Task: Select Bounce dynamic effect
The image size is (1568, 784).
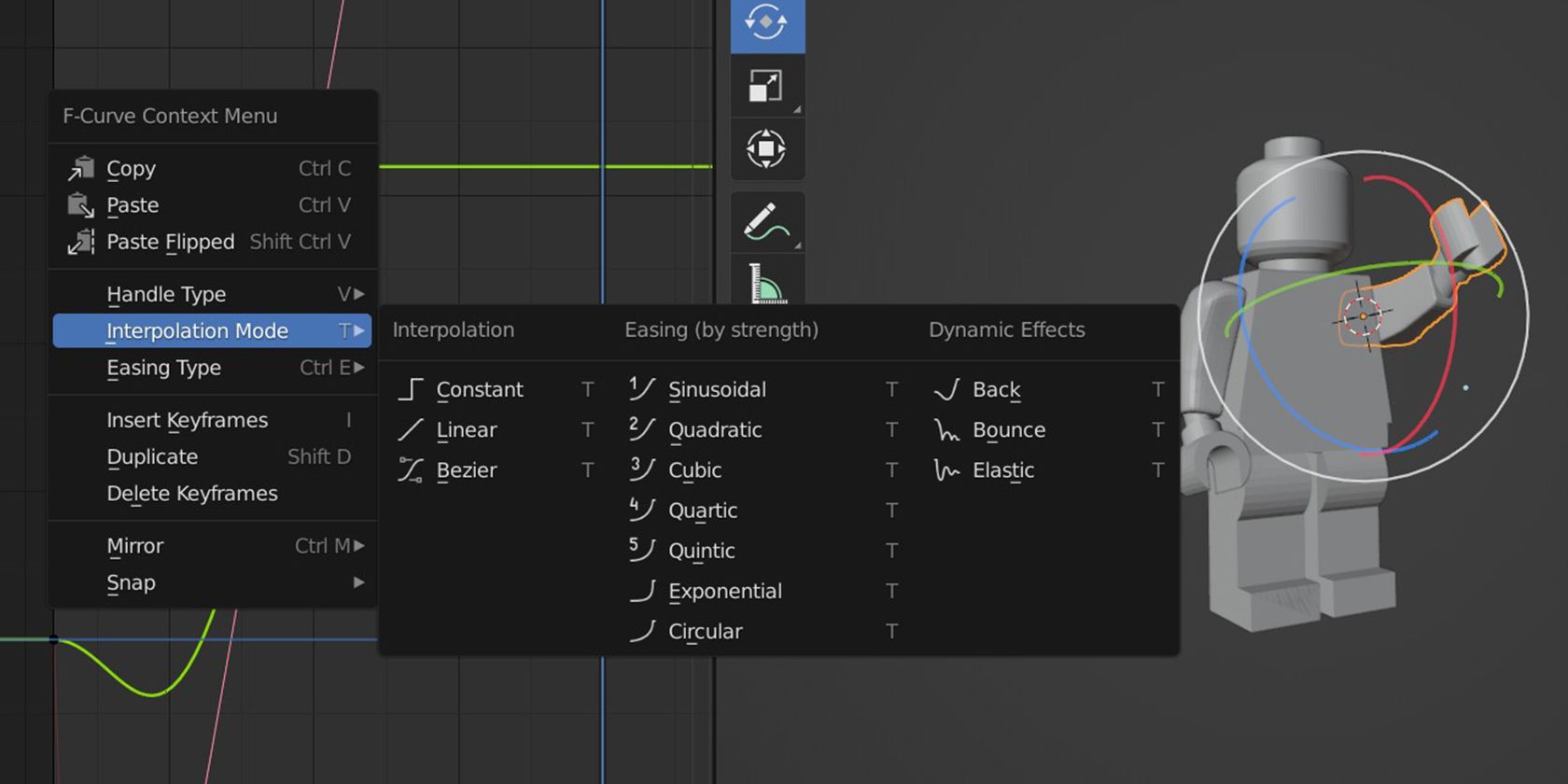Action: point(1008,430)
